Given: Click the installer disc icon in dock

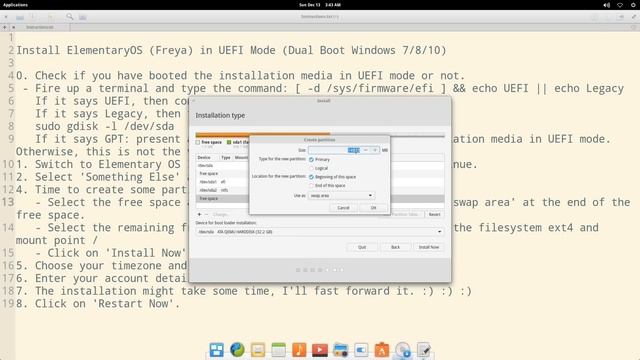Looking at the screenshot, I should pos(403,350).
